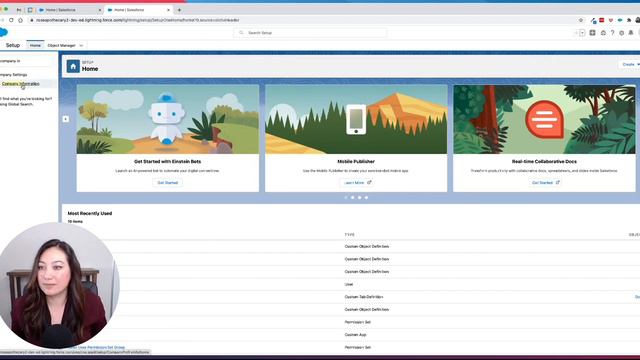Open the Setup gear icon menu
This screenshot has width=640, height=360.
622,33
